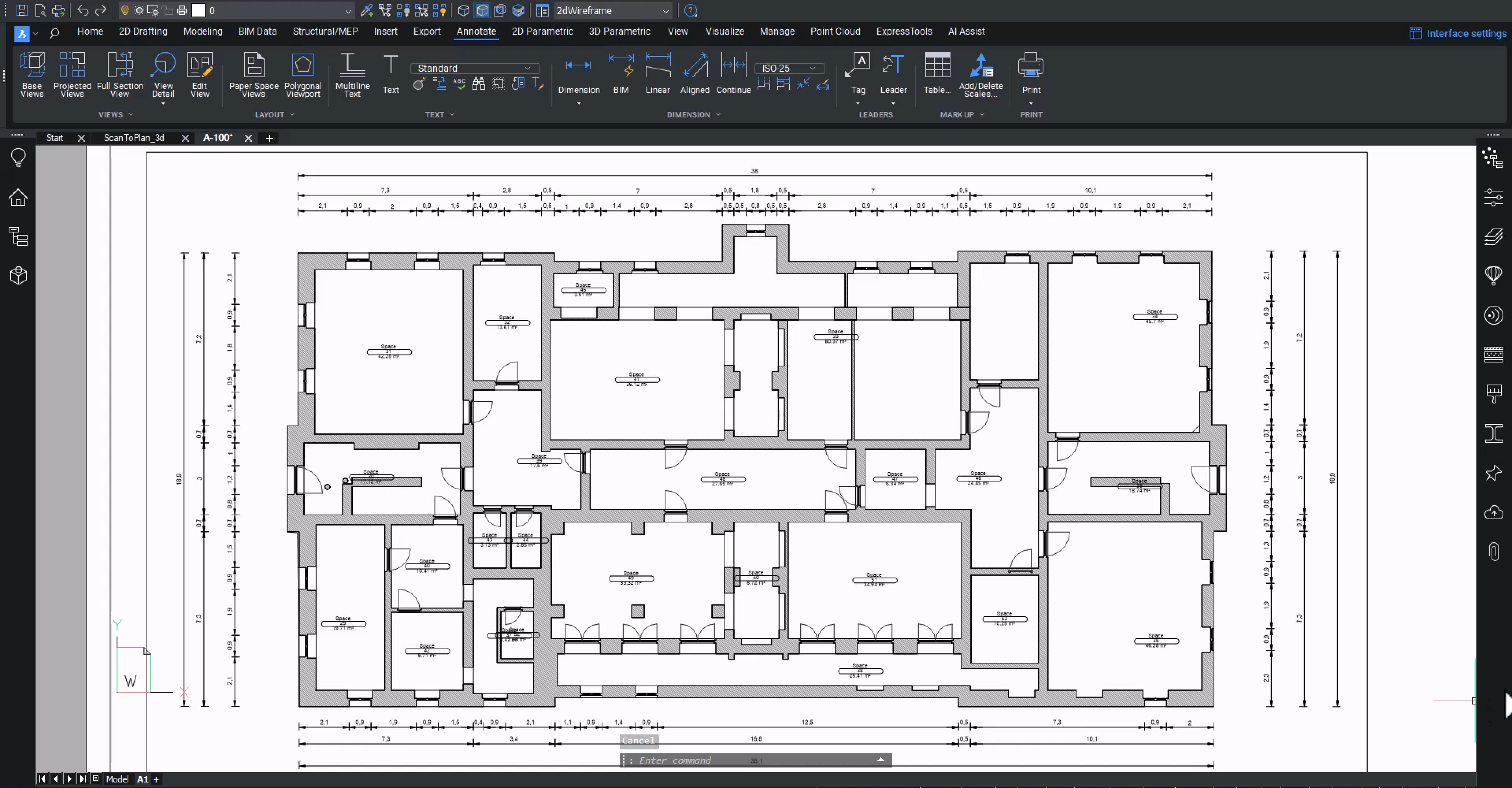Switch to the Model layout tab
Viewport: 1512px width, 788px height.
(x=117, y=779)
